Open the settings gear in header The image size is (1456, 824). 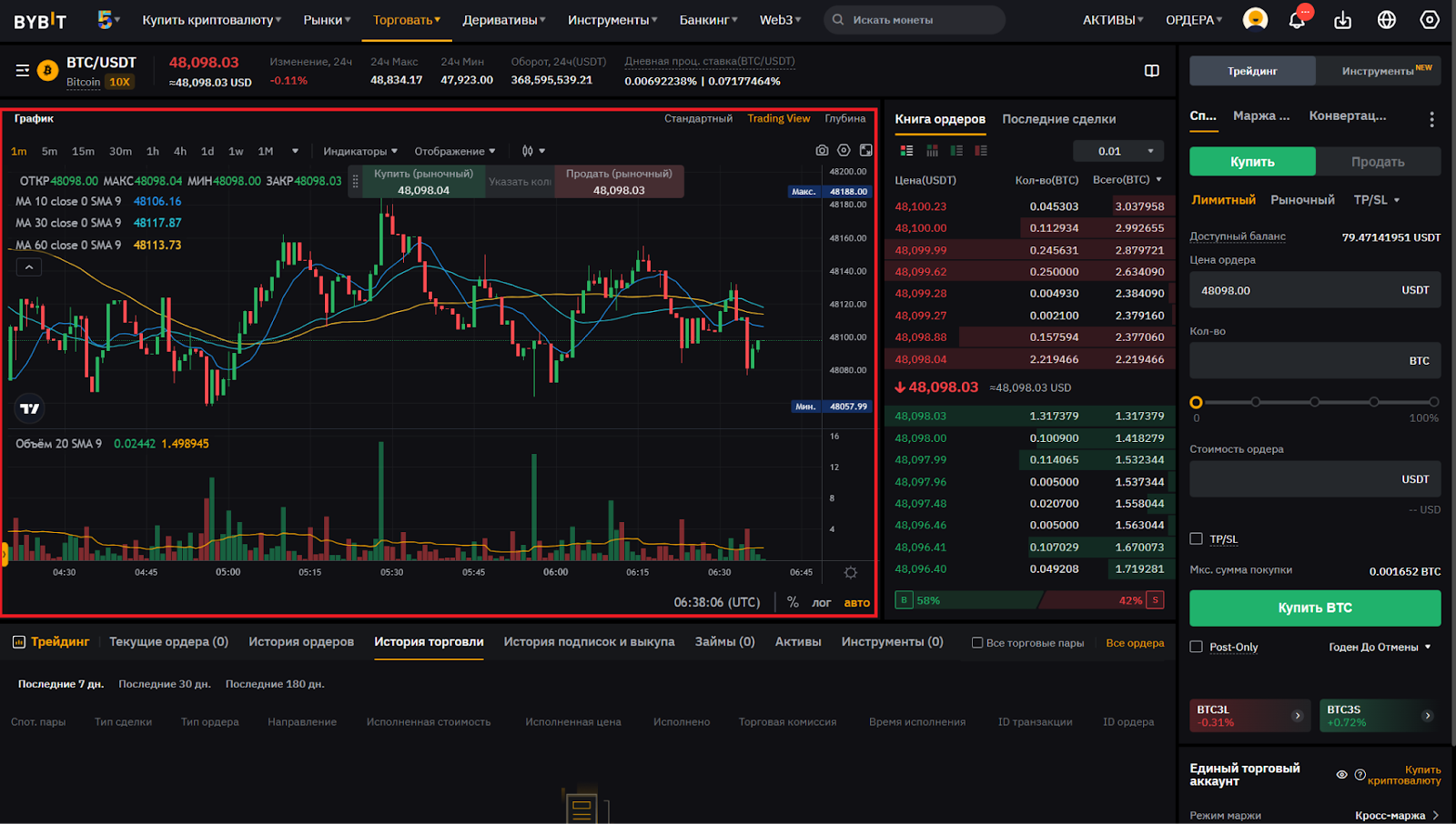pos(1430,20)
